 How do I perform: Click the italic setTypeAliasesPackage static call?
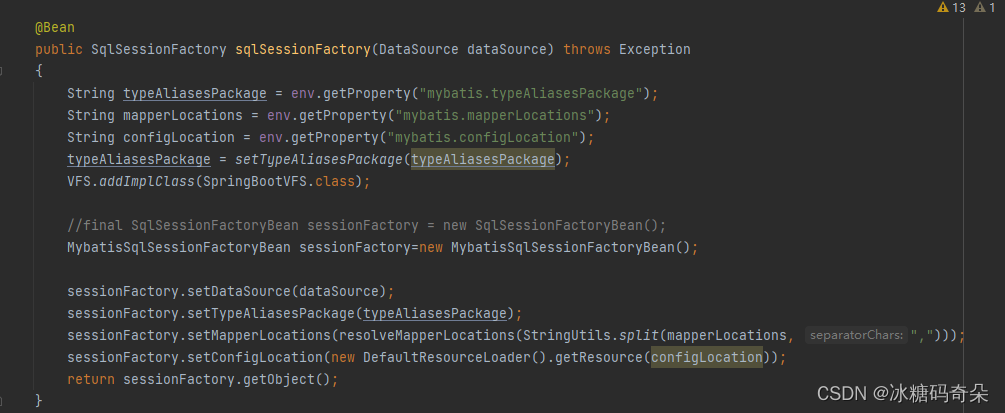319,159
